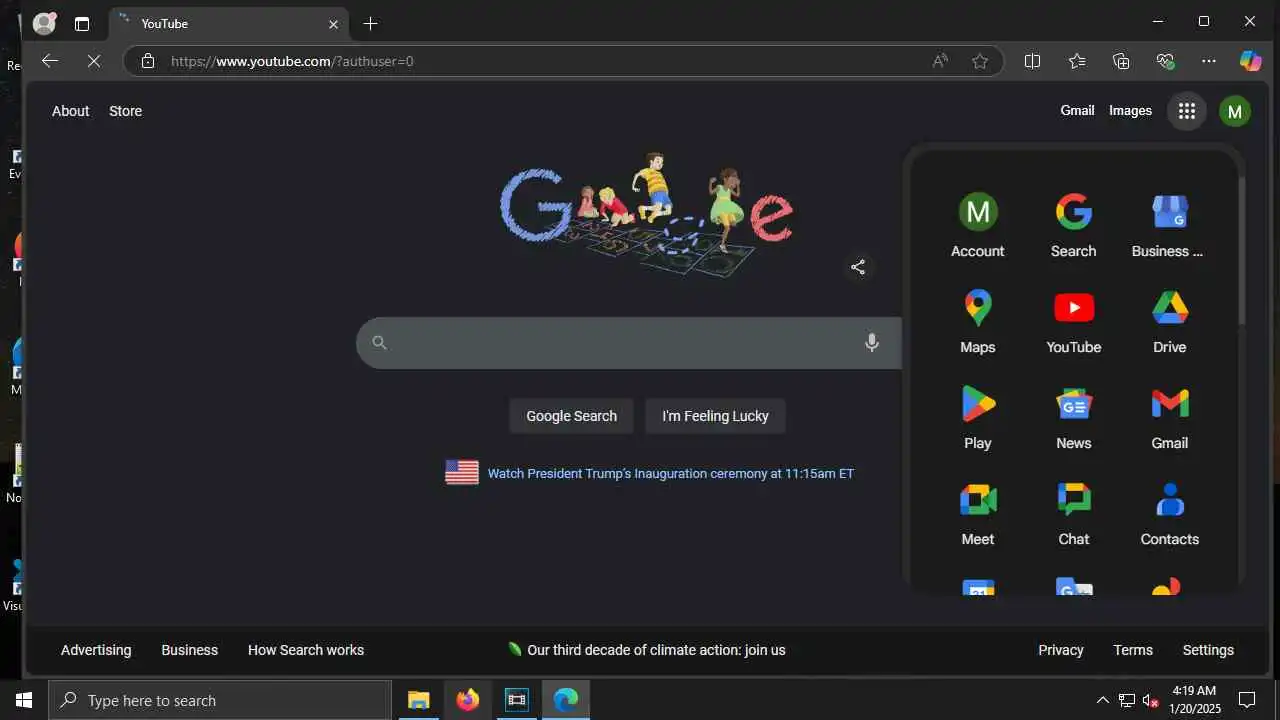
Task: Open Business Profile app icon
Action: click(1169, 227)
